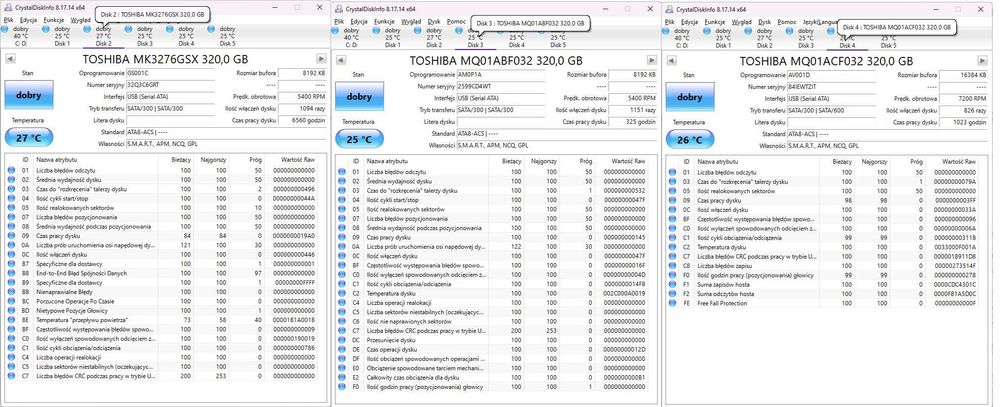Click status orb of Free Fall Protection row

[x=672, y=303]
